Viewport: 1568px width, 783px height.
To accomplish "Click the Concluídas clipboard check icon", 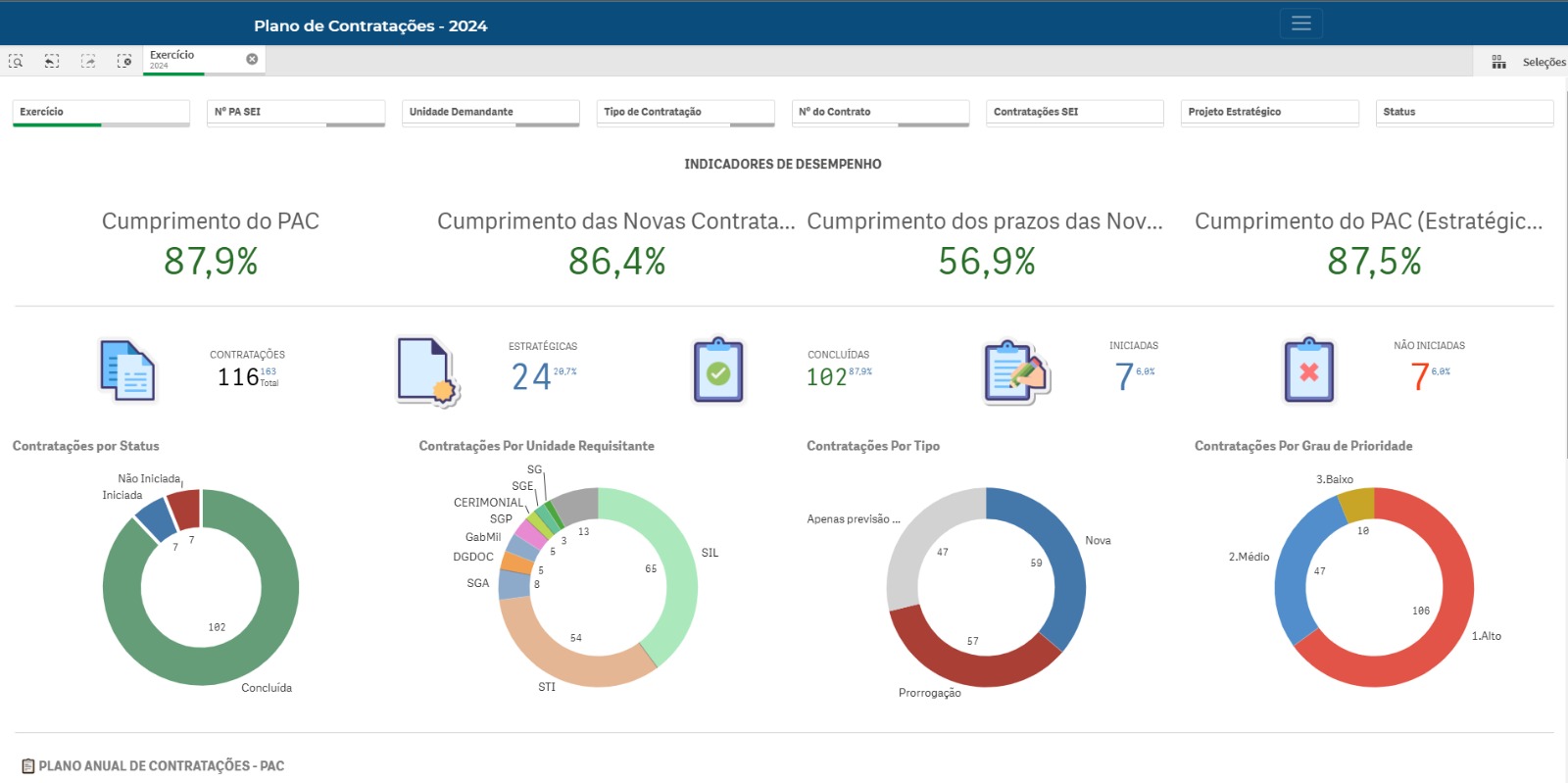I will (718, 370).
